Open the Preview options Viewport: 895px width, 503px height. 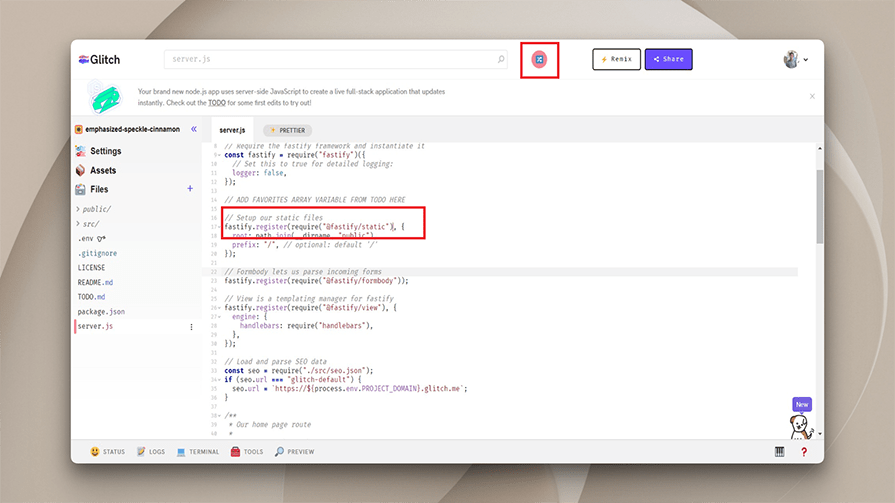295,452
